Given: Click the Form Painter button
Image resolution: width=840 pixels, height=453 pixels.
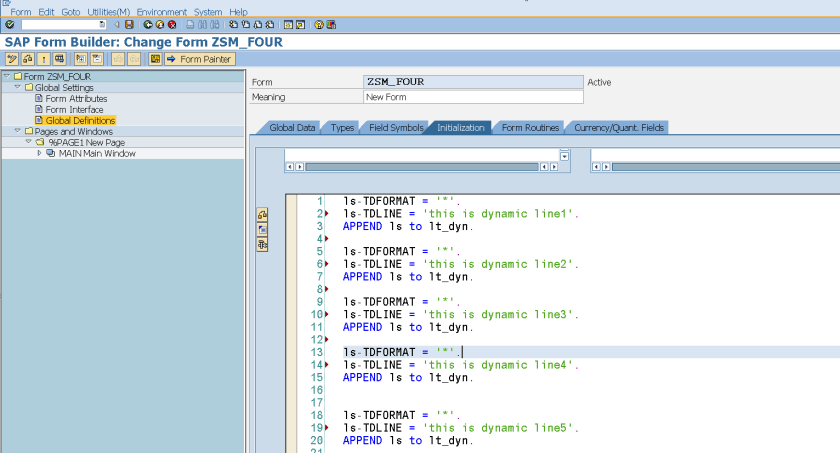Looking at the screenshot, I should [x=200, y=59].
